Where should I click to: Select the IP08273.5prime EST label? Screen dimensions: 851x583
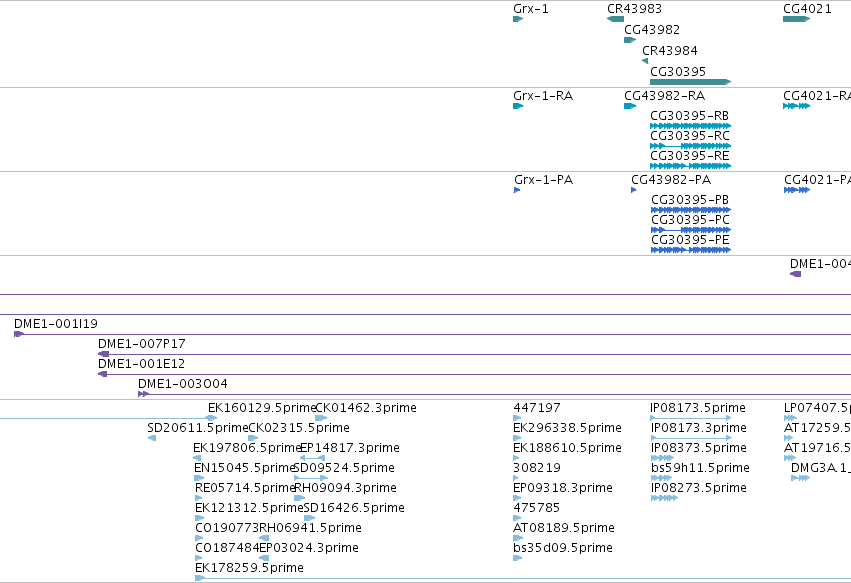pos(699,488)
